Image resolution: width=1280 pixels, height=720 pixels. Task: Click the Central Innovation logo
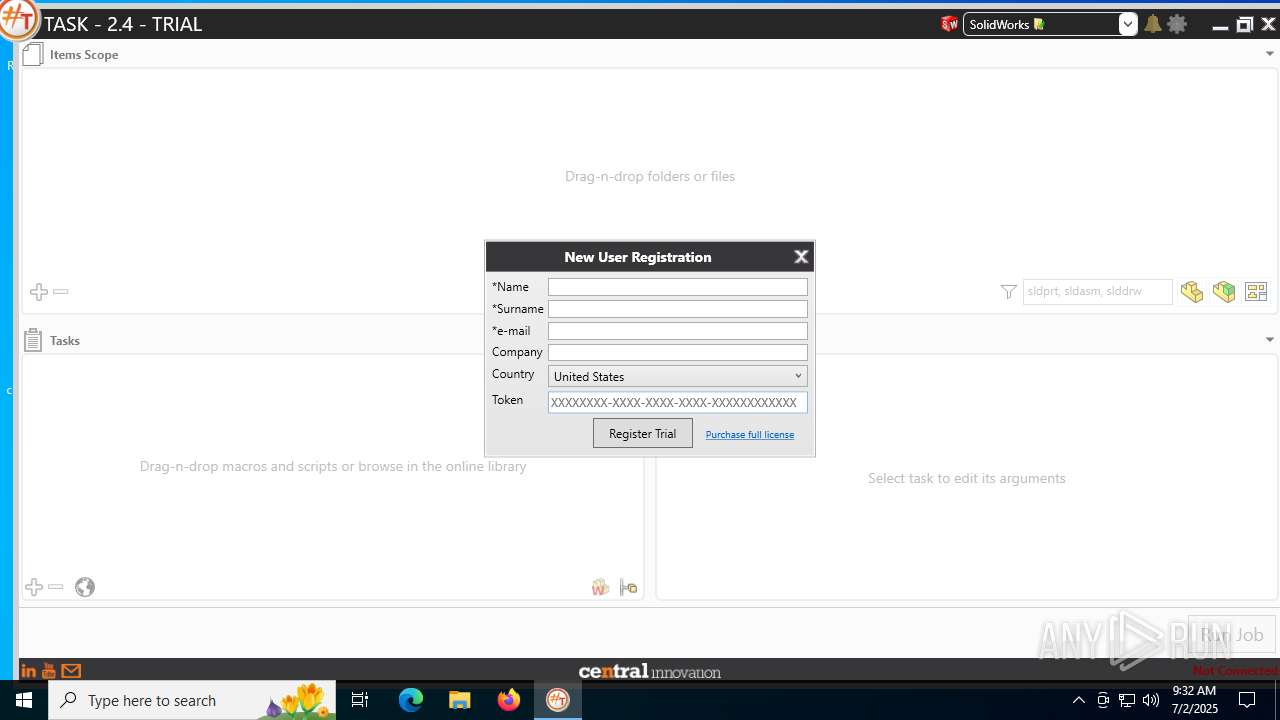650,671
